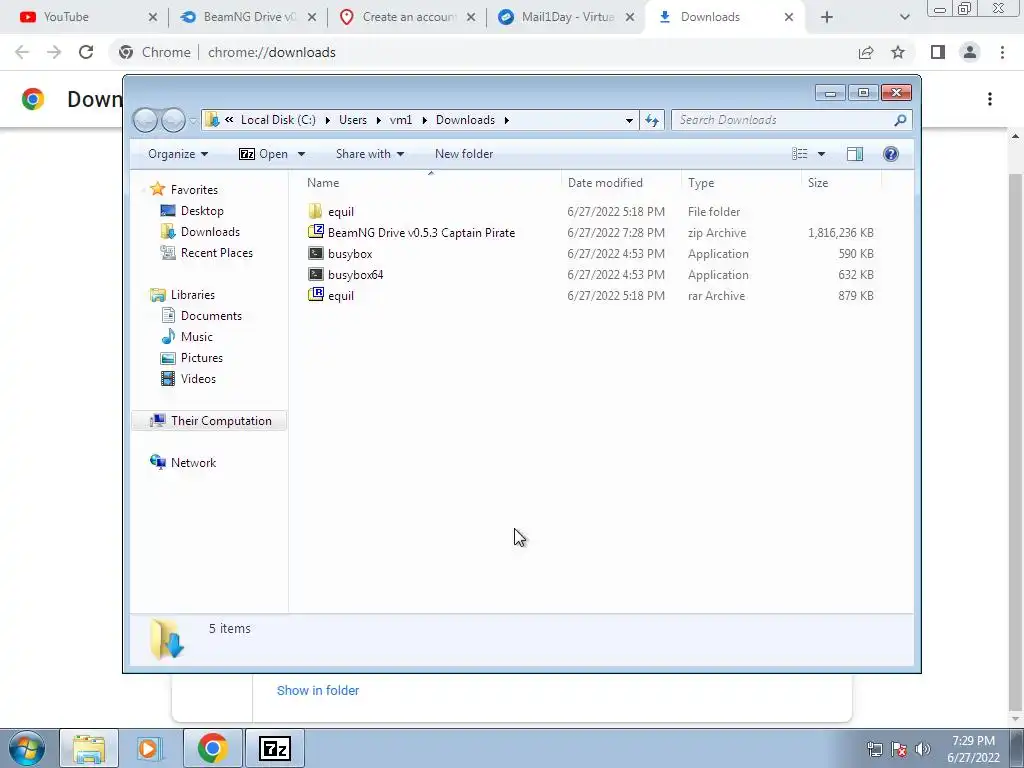Open the Organize dropdown menu
This screenshot has height=768, width=1024.
(x=178, y=154)
